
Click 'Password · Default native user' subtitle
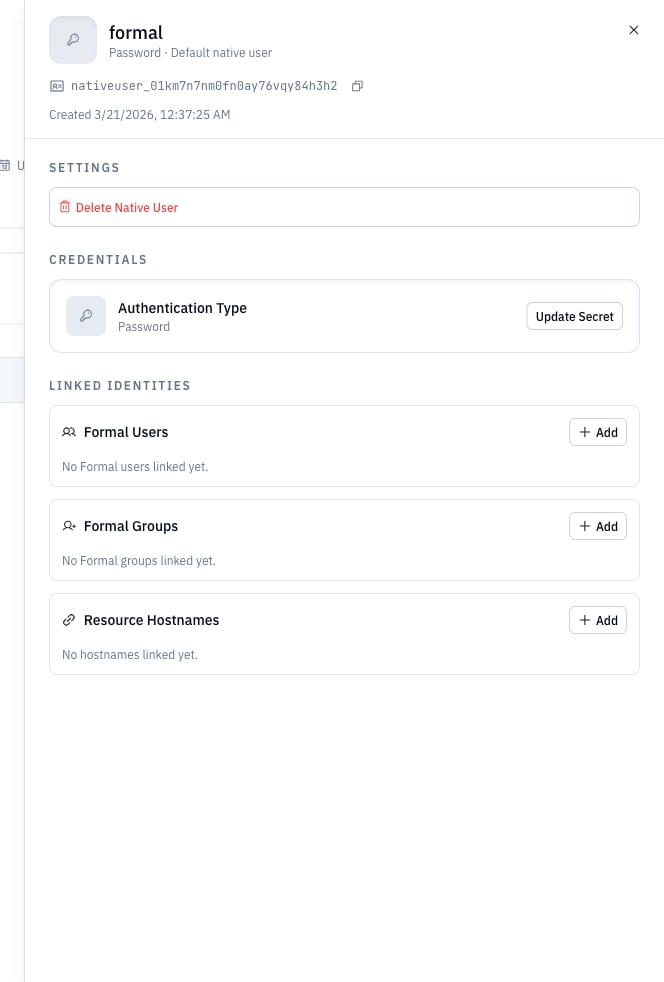[x=190, y=53]
